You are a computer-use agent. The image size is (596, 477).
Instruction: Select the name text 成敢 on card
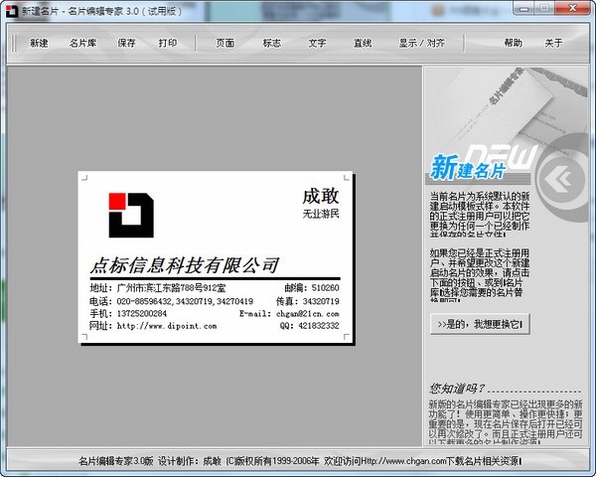click(x=320, y=197)
